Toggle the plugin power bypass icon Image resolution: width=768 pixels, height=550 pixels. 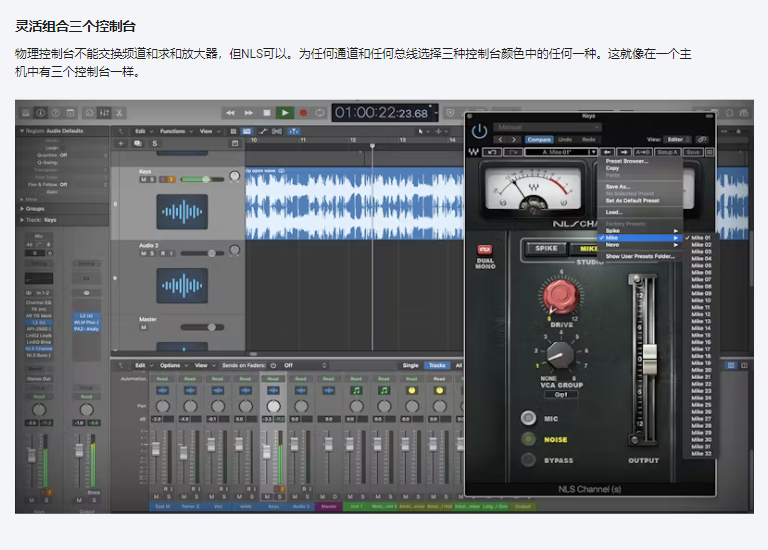tap(479, 131)
